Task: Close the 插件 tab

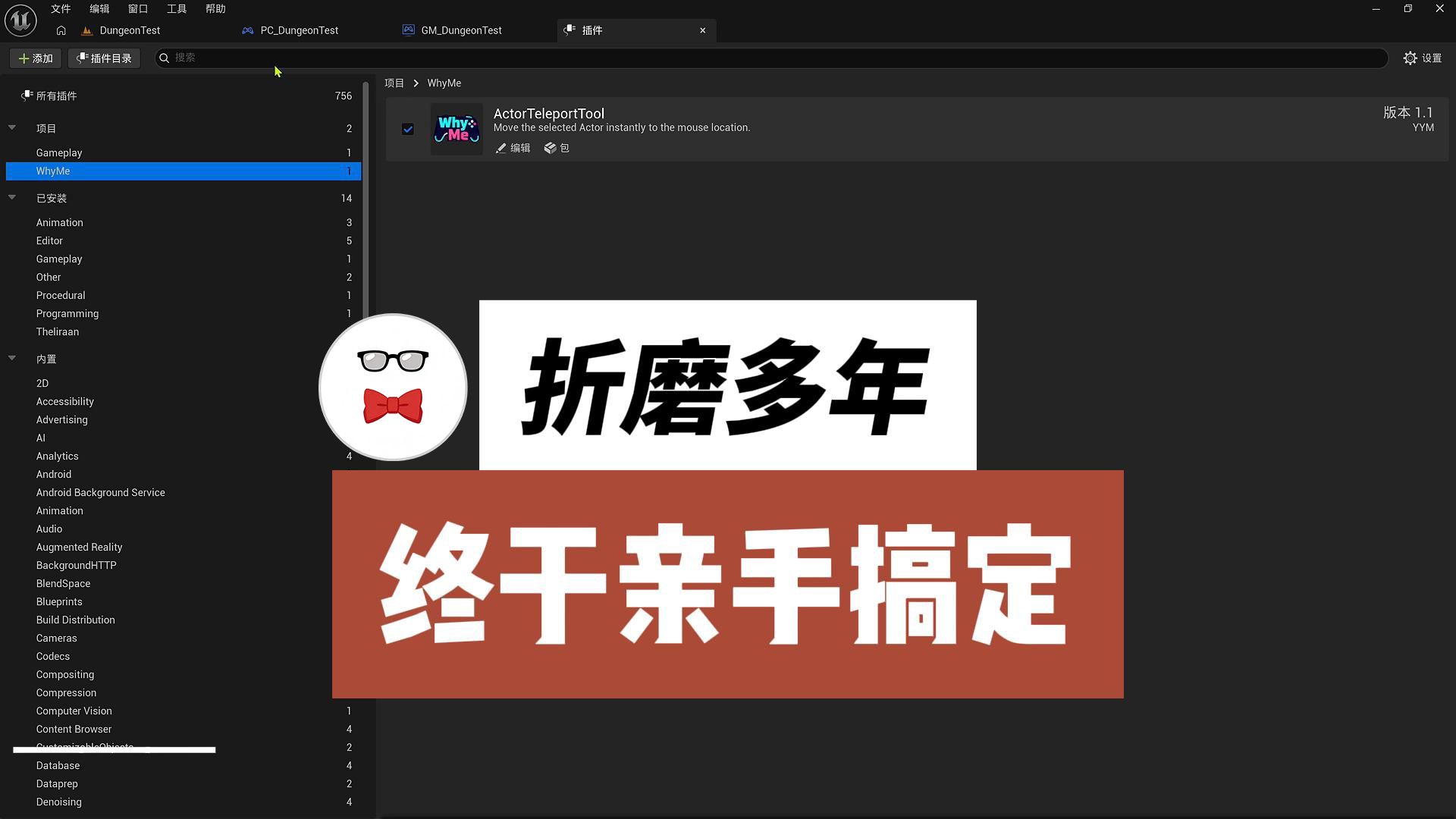Action: [703, 30]
